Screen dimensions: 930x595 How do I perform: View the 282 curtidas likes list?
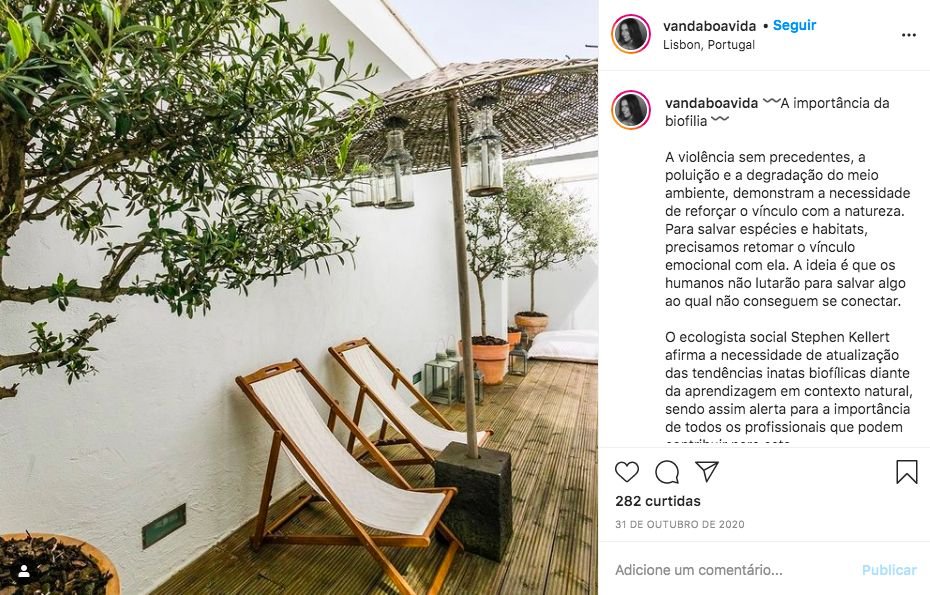[658, 501]
